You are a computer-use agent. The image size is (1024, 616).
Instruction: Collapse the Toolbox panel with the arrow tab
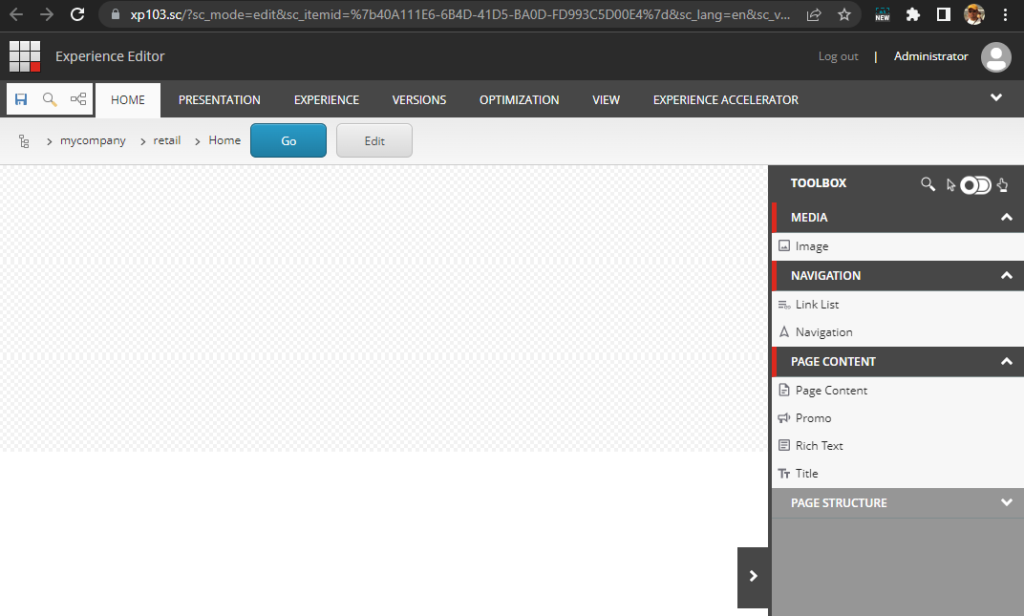click(753, 576)
